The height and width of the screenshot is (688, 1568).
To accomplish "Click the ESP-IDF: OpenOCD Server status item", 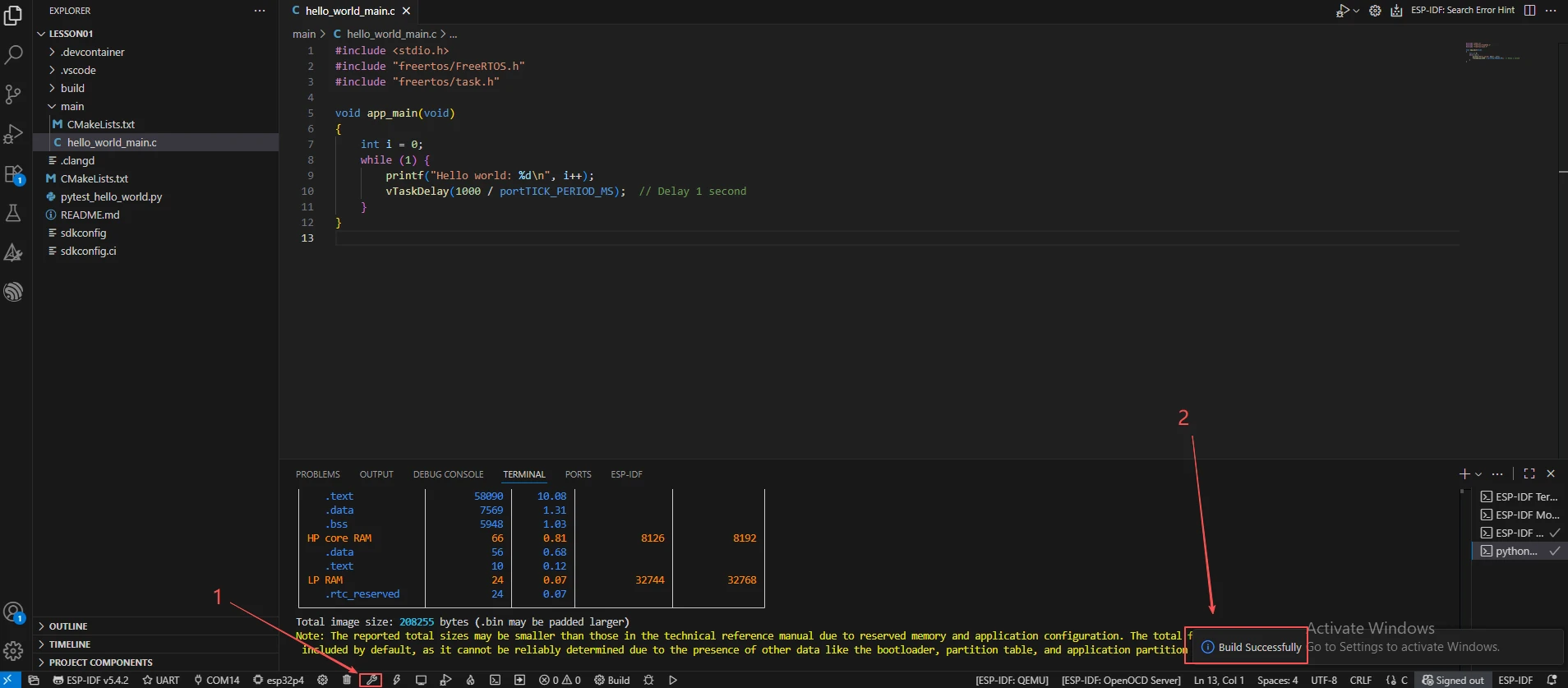I will tap(1121, 680).
